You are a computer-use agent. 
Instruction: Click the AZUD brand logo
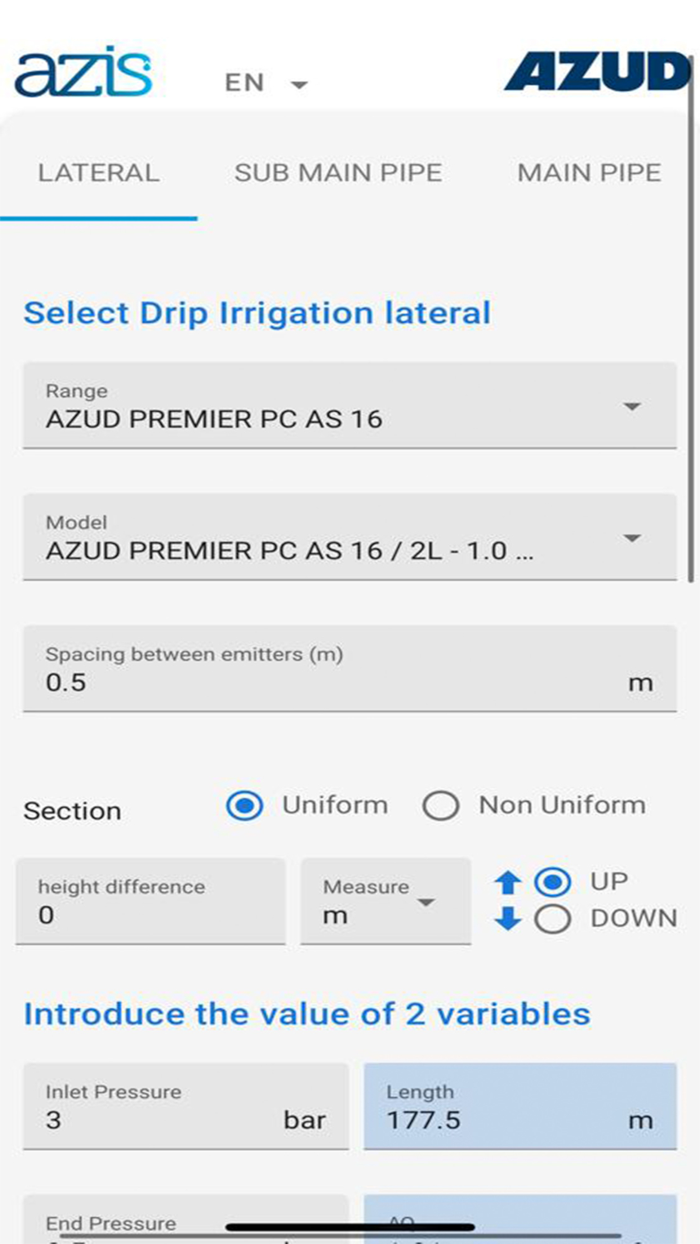(x=596, y=74)
